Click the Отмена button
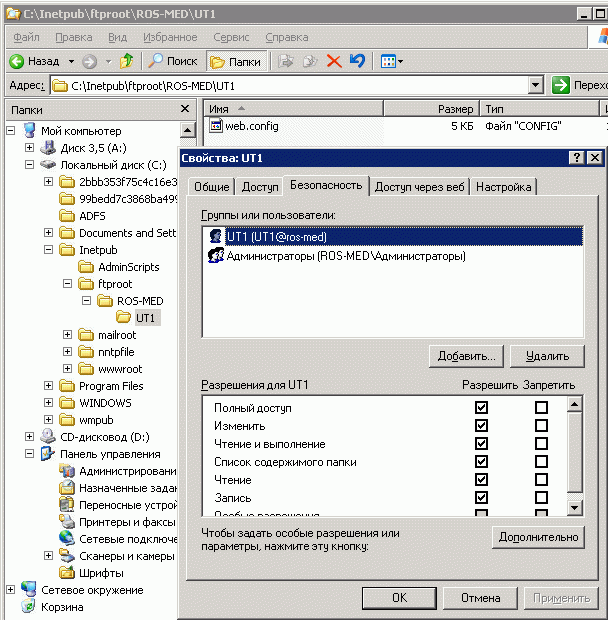 [480, 597]
